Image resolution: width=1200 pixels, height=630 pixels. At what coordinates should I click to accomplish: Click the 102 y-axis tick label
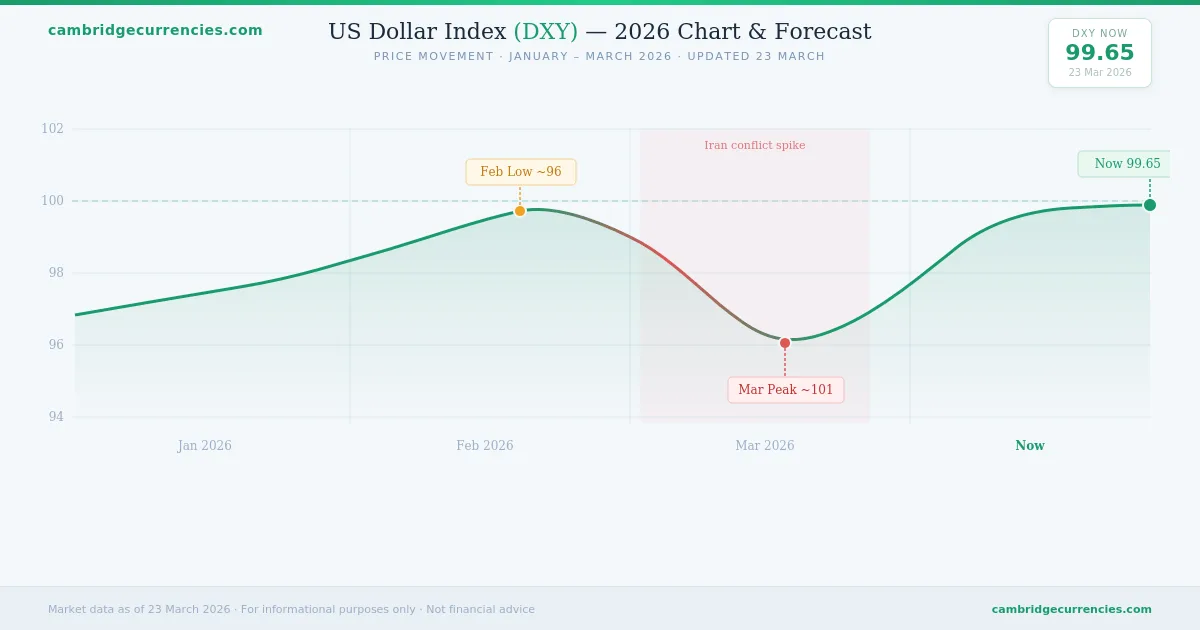52,129
